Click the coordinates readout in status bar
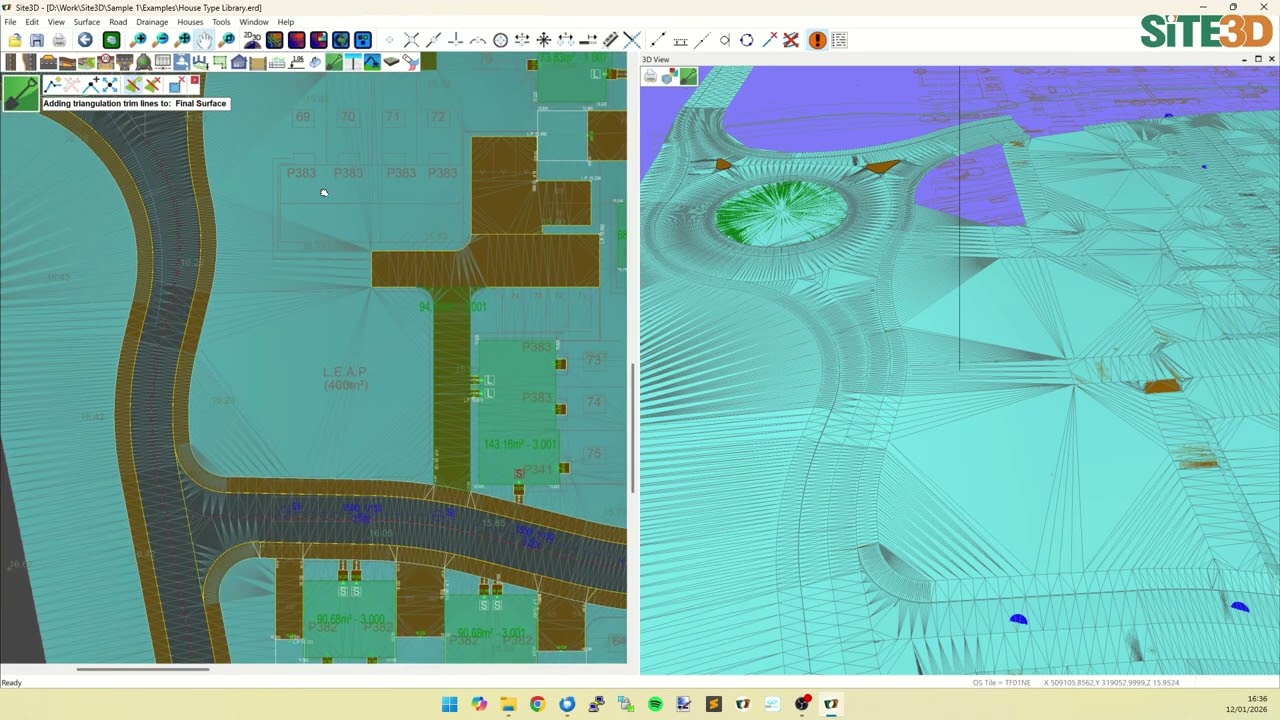The width and height of the screenshot is (1280, 720). click(1111, 683)
